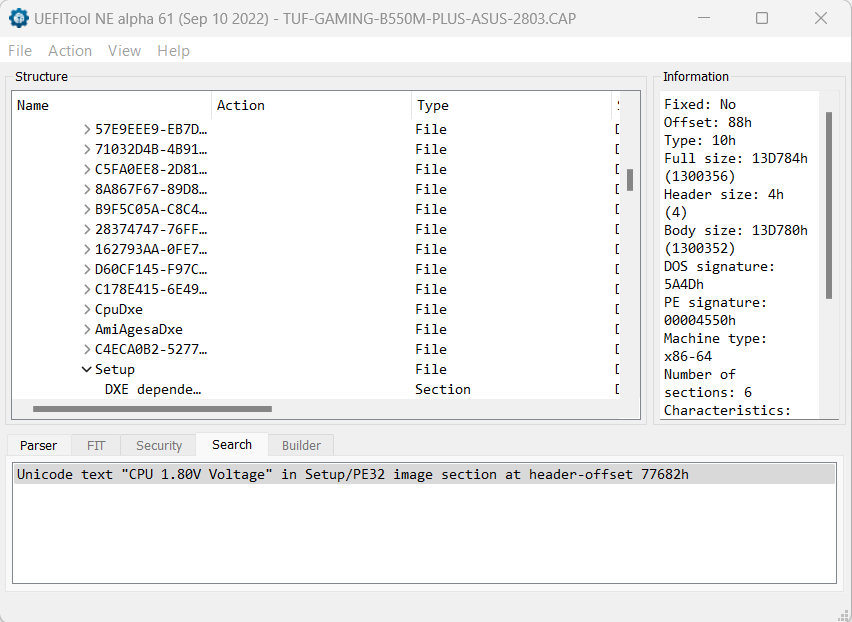Select the C4ECA0B2-5277 tree entry

[x=151, y=349]
